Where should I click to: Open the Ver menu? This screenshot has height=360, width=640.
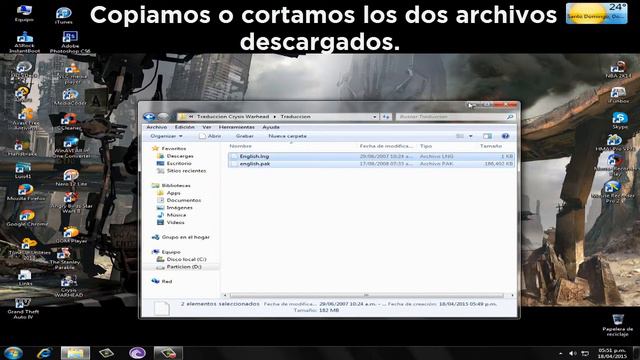(x=207, y=127)
